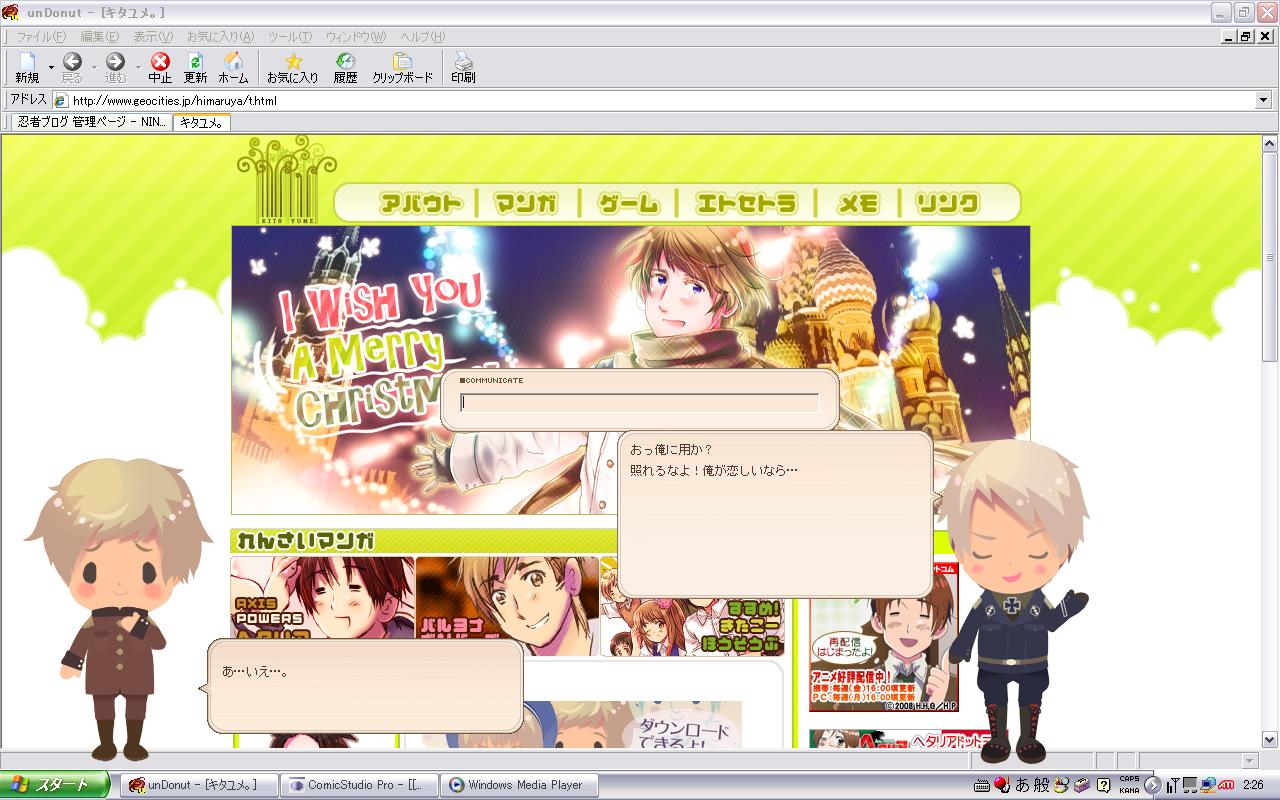Click the IME toolbox icon in the language bar
The height and width of the screenshot is (800, 1280).
tap(1081, 785)
